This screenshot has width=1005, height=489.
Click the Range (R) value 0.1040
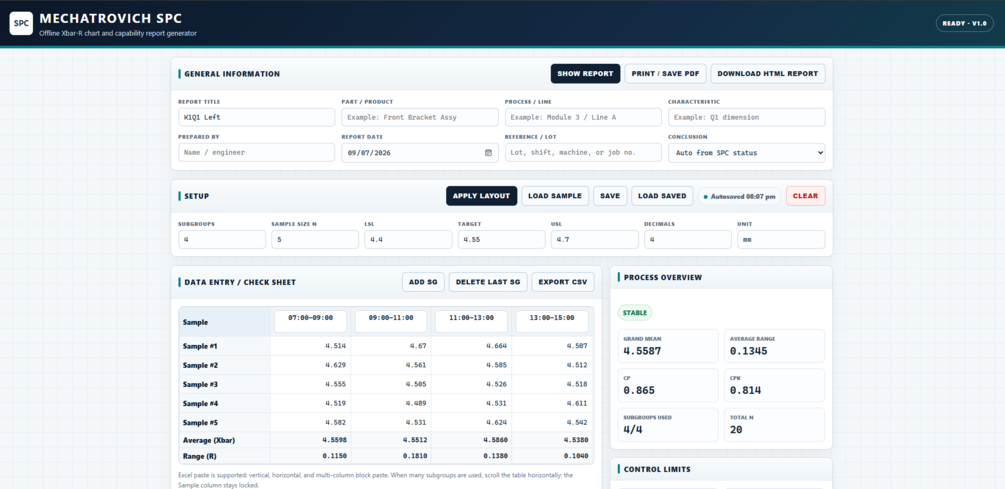click(x=576, y=455)
